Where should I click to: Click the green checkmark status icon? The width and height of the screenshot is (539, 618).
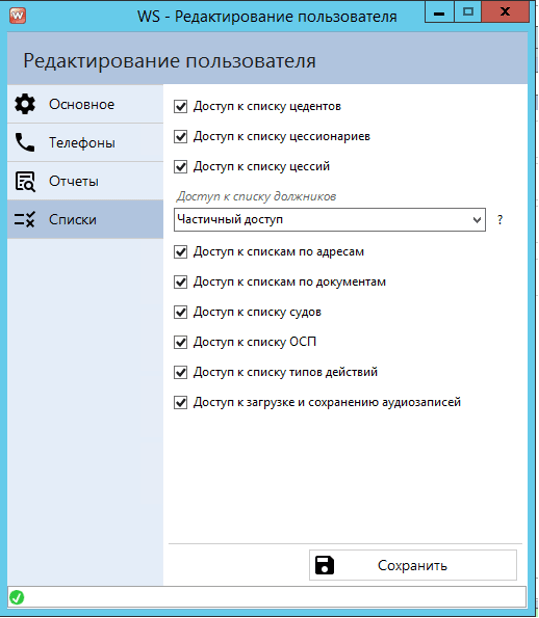(x=17, y=598)
